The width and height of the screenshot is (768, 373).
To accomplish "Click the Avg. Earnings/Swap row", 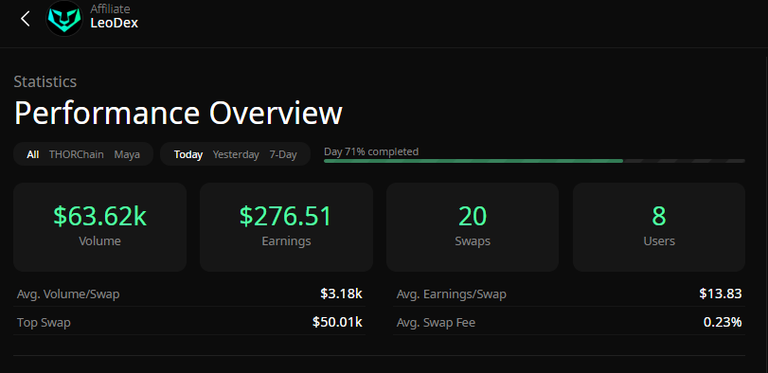I will pyautogui.click(x=569, y=294).
